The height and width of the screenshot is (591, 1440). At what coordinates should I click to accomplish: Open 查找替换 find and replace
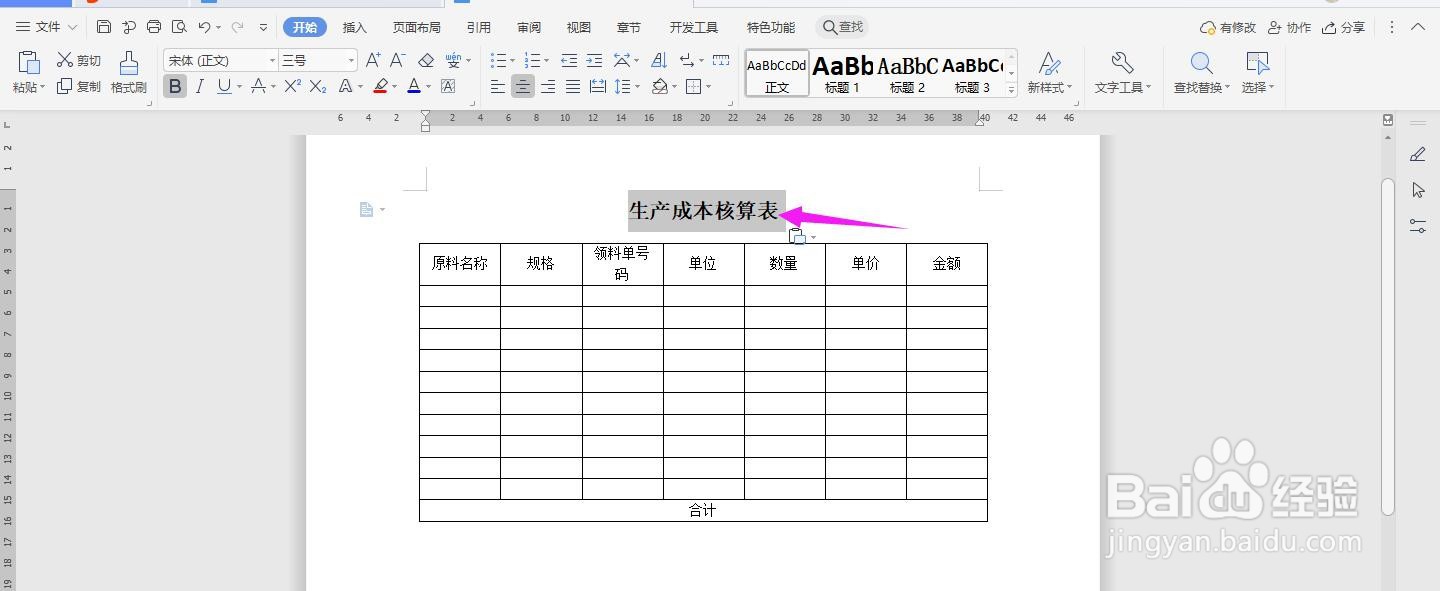(x=1201, y=73)
